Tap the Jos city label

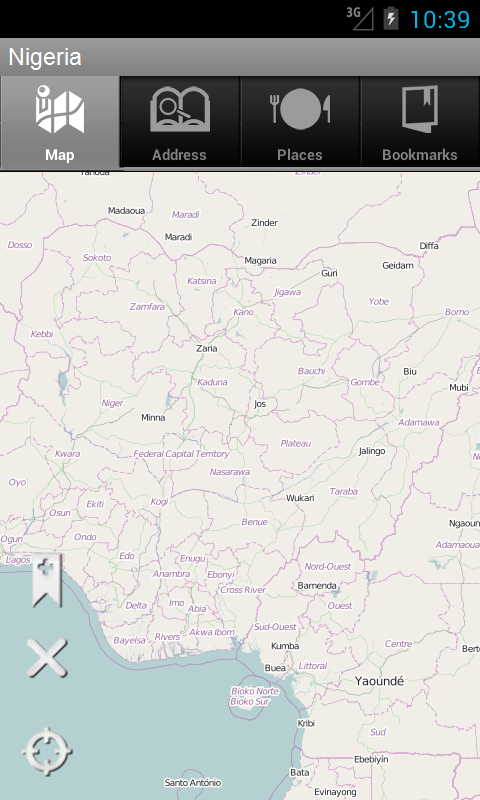pos(260,404)
